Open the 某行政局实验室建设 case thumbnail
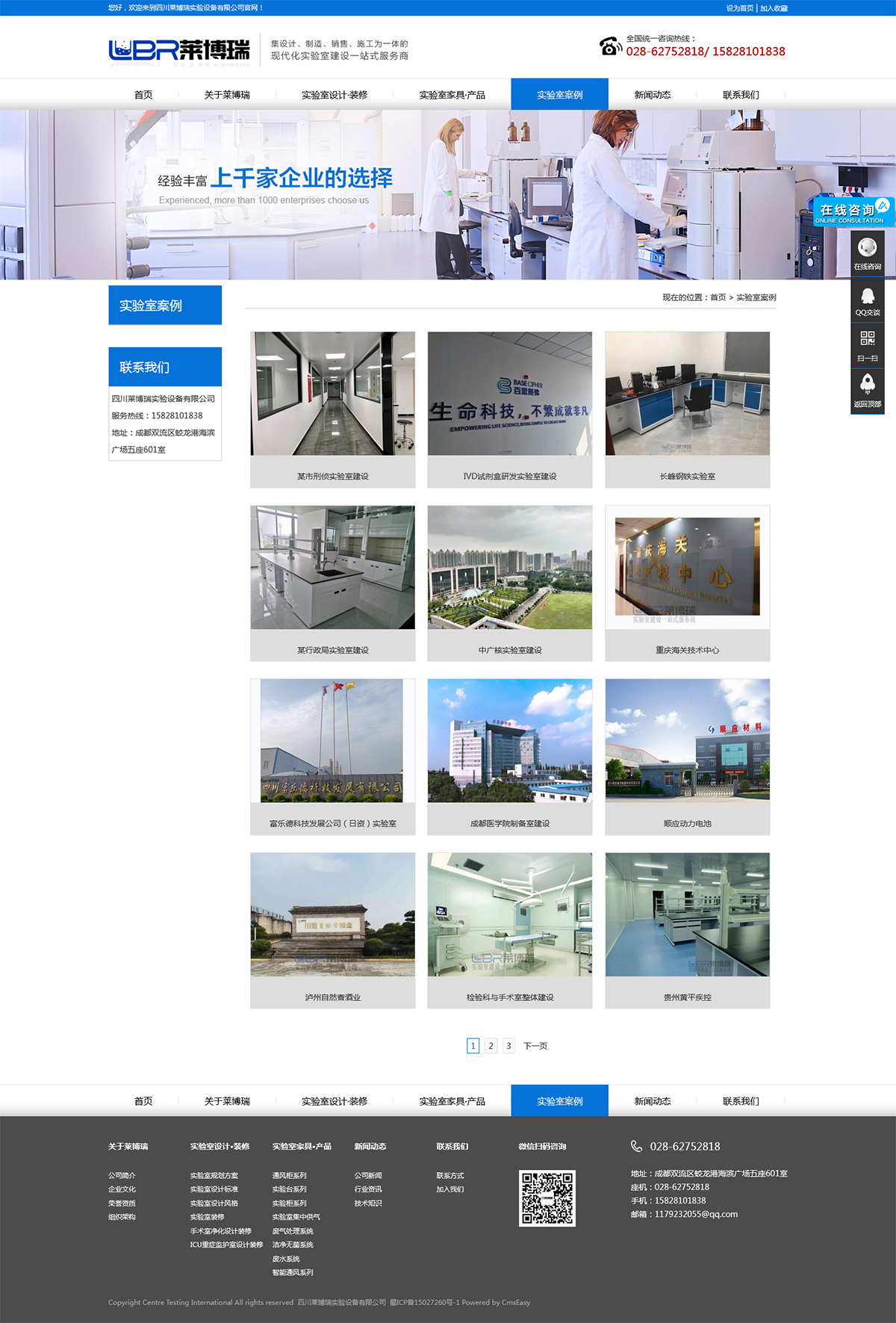 click(333, 568)
